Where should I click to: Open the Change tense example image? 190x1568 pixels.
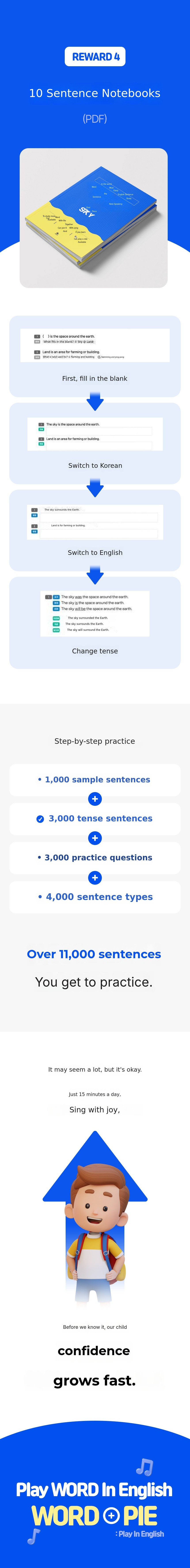click(95, 614)
